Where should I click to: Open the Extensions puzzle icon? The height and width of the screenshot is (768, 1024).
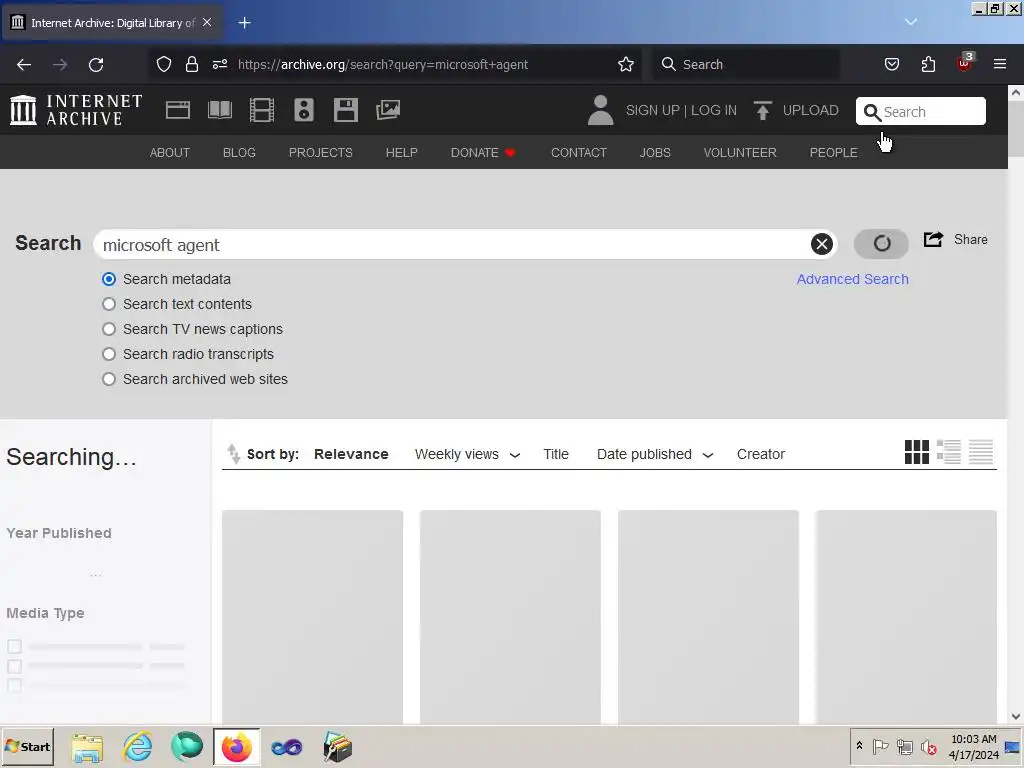[928, 65]
